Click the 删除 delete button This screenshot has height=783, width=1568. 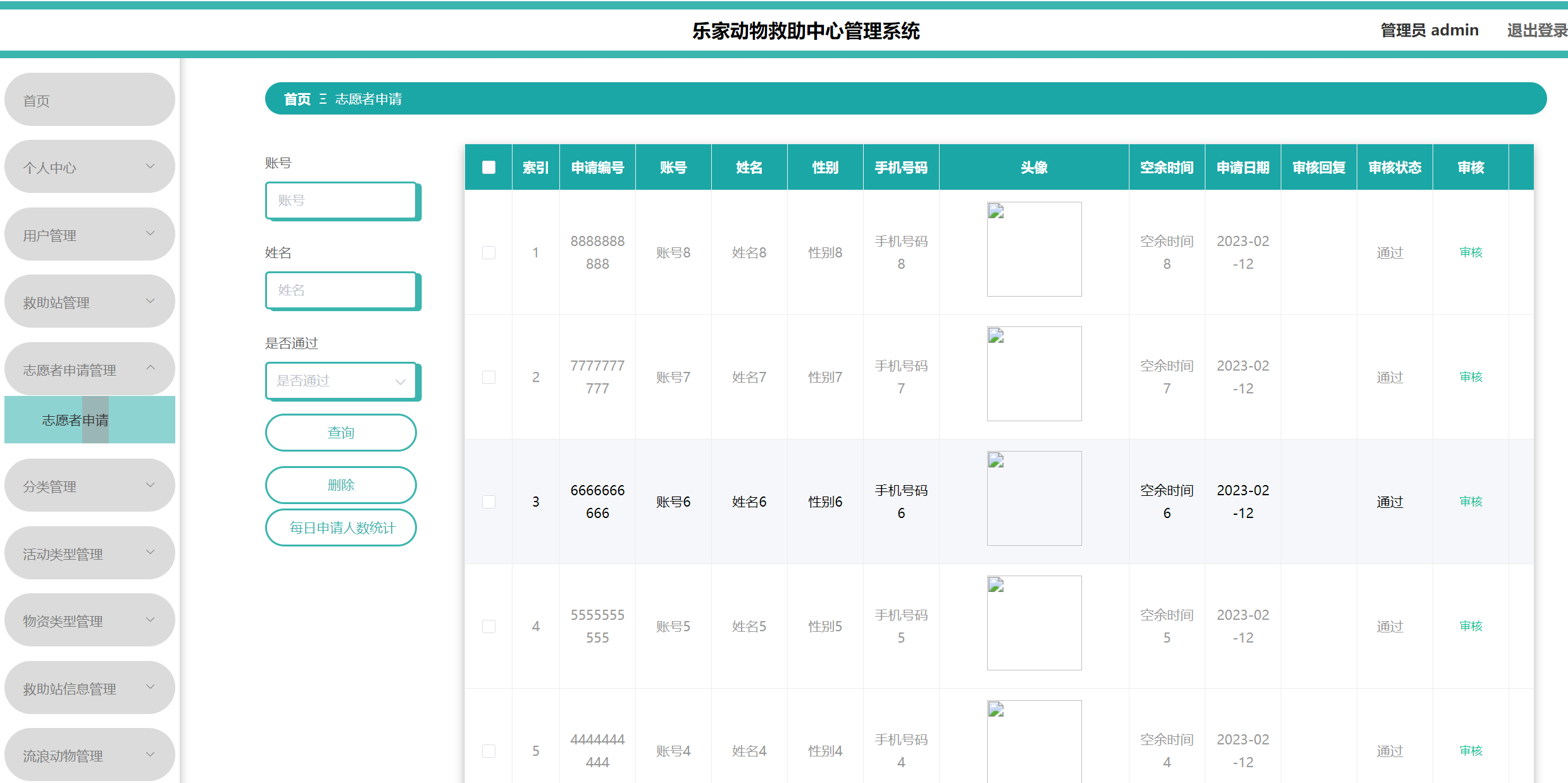[341, 485]
